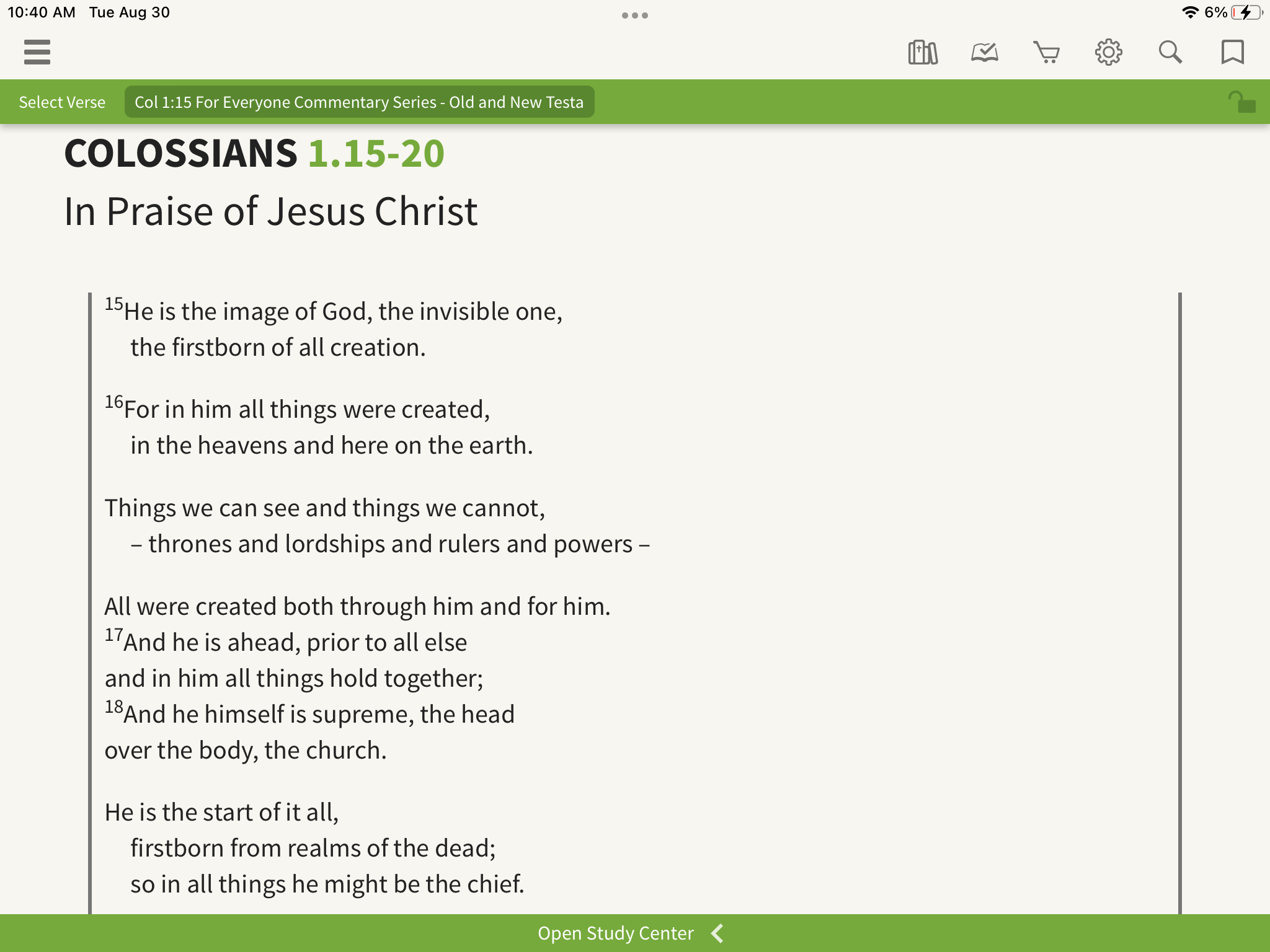Tap the Study Center chevron arrow
This screenshot has height=952, width=1270.
(x=717, y=933)
